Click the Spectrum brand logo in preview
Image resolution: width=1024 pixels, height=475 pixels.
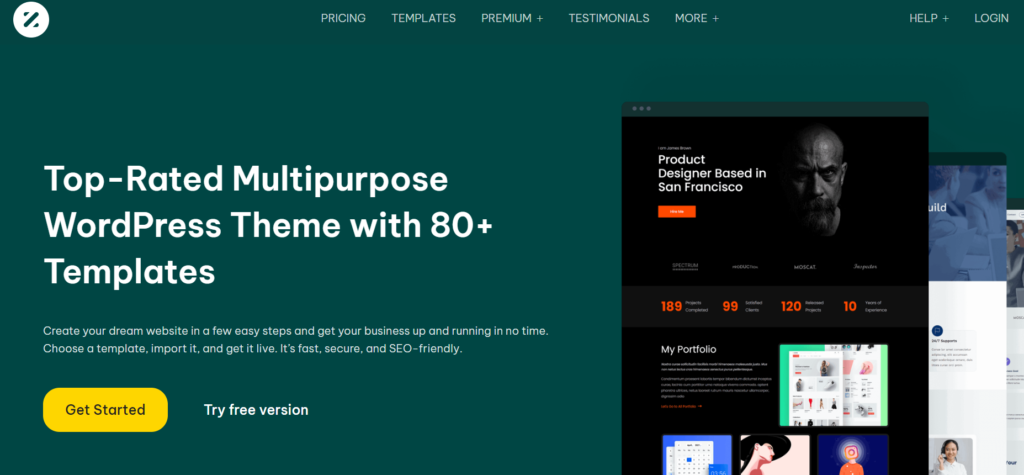point(685,267)
